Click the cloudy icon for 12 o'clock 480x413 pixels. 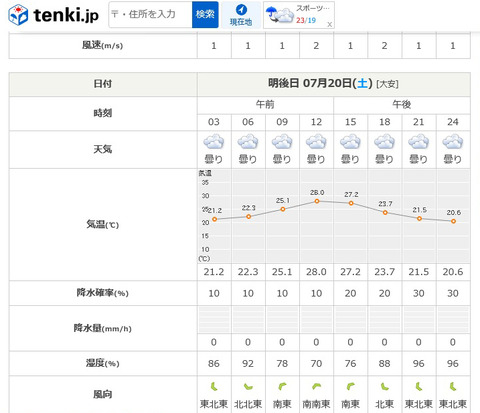(x=316, y=142)
